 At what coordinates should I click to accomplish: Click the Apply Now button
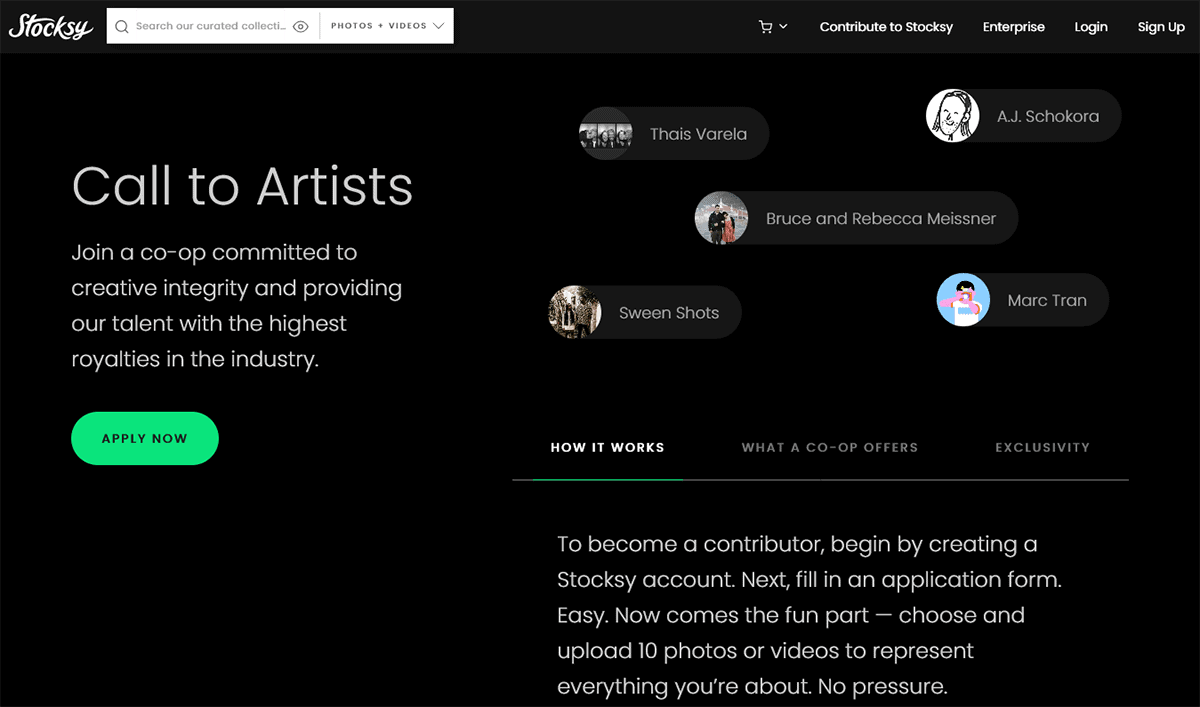point(145,438)
